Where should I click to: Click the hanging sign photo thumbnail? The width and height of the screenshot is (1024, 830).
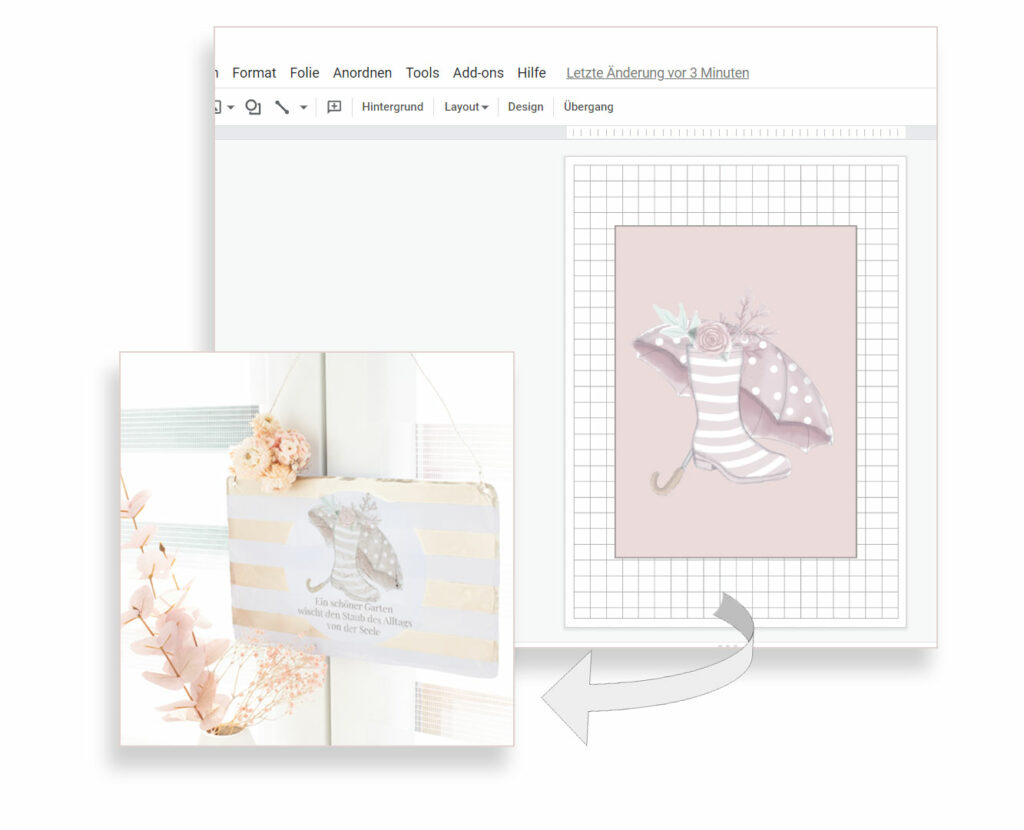(x=317, y=549)
